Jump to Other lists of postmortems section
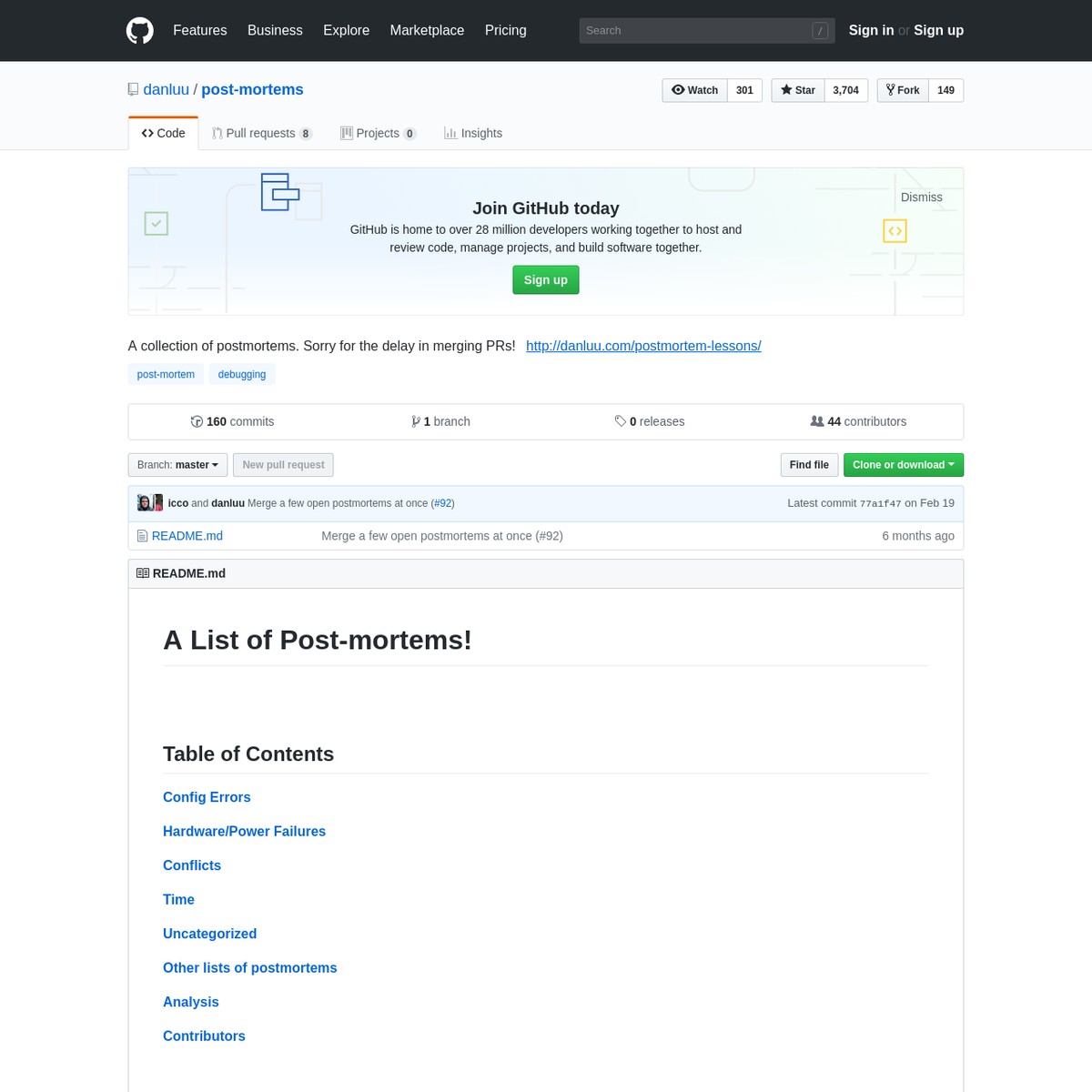This screenshot has height=1092, width=1092. (250, 967)
